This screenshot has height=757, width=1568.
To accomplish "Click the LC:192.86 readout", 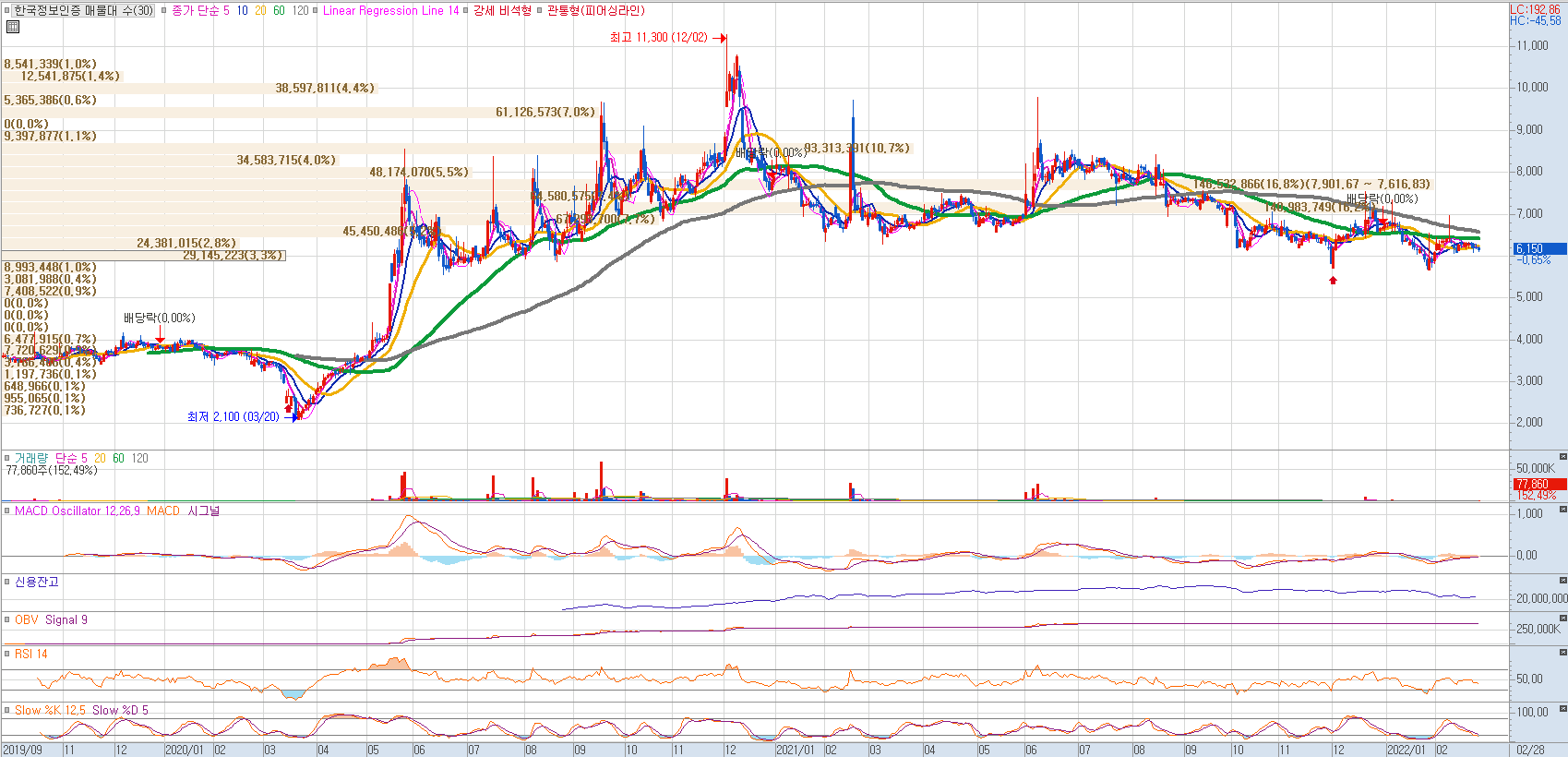I will (1536, 9).
